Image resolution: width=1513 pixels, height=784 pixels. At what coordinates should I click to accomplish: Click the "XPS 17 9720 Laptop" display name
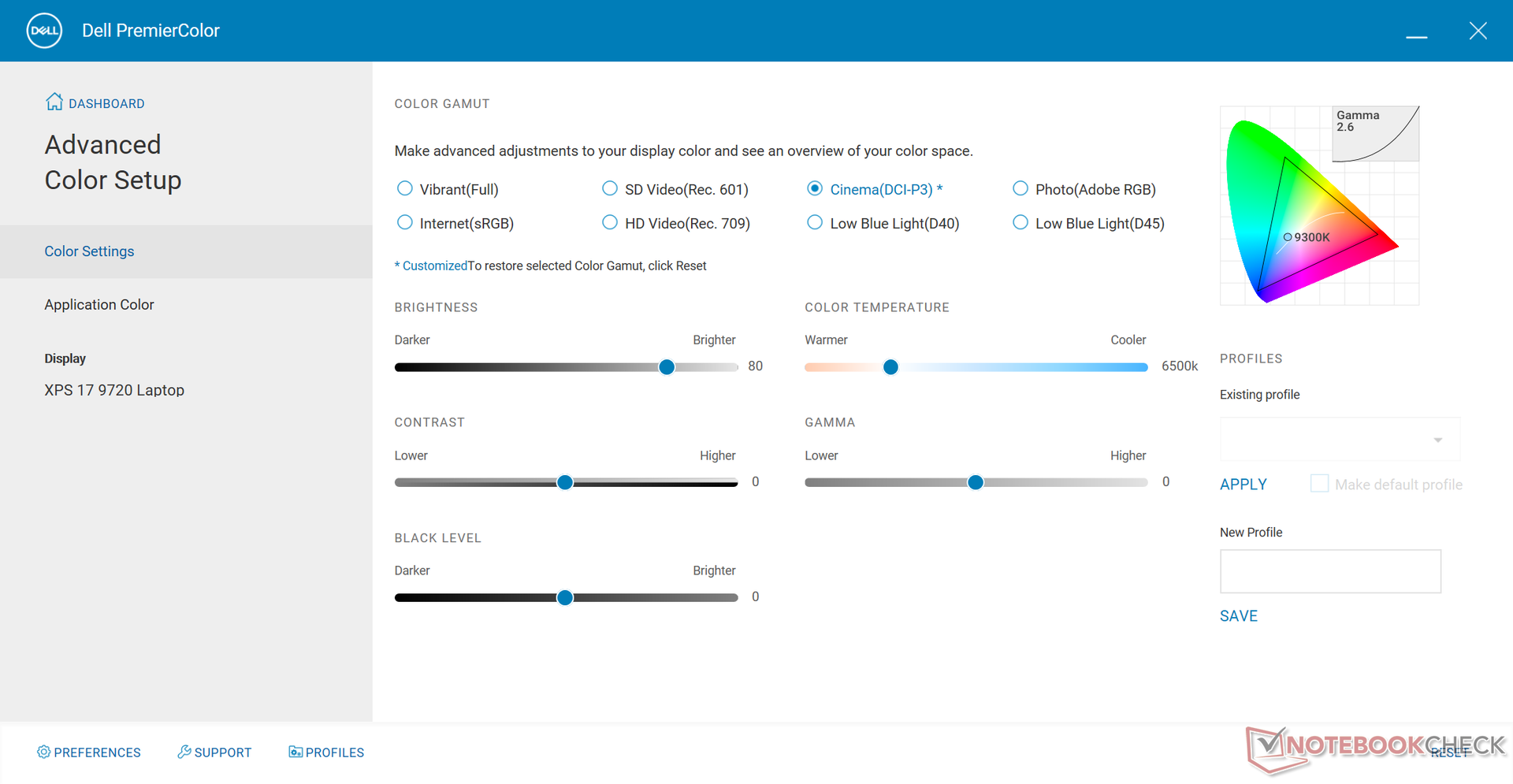tap(114, 390)
